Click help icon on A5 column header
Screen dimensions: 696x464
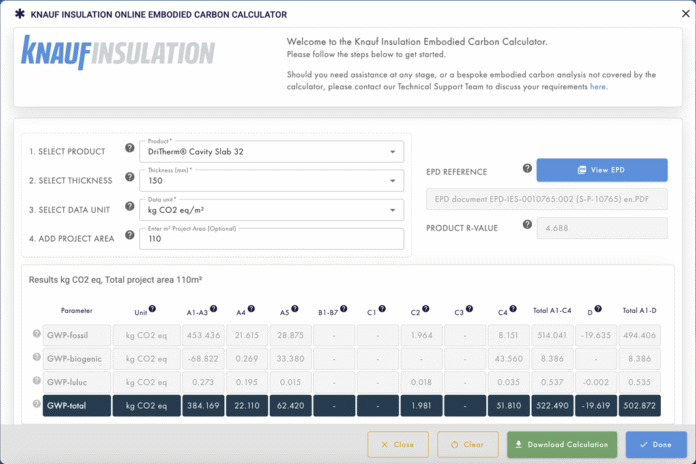295,309
